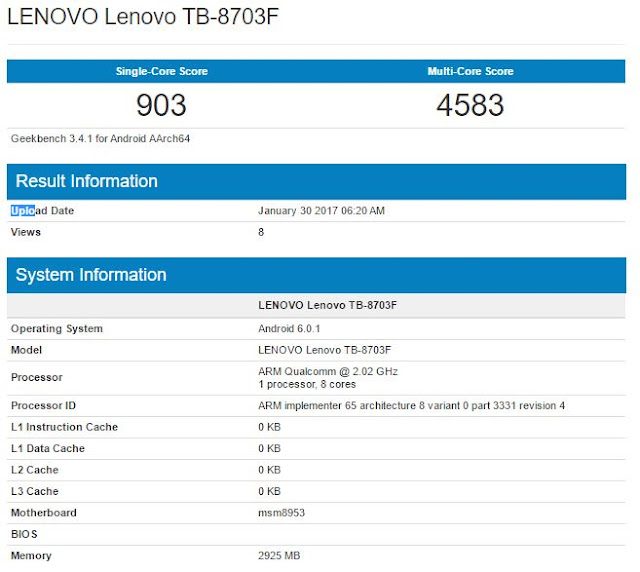Select the multi-core score value 4583
Viewport: 640px width, 572px height.
pyautogui.click(x=470, y=105)
